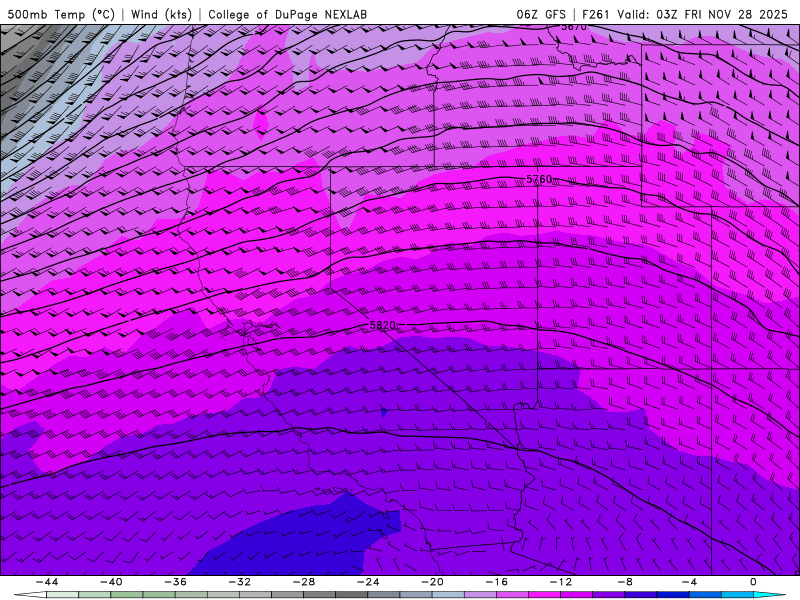Click the -36 color scale tick label
The width and height of the screenshot is (800, 600).
176,582
